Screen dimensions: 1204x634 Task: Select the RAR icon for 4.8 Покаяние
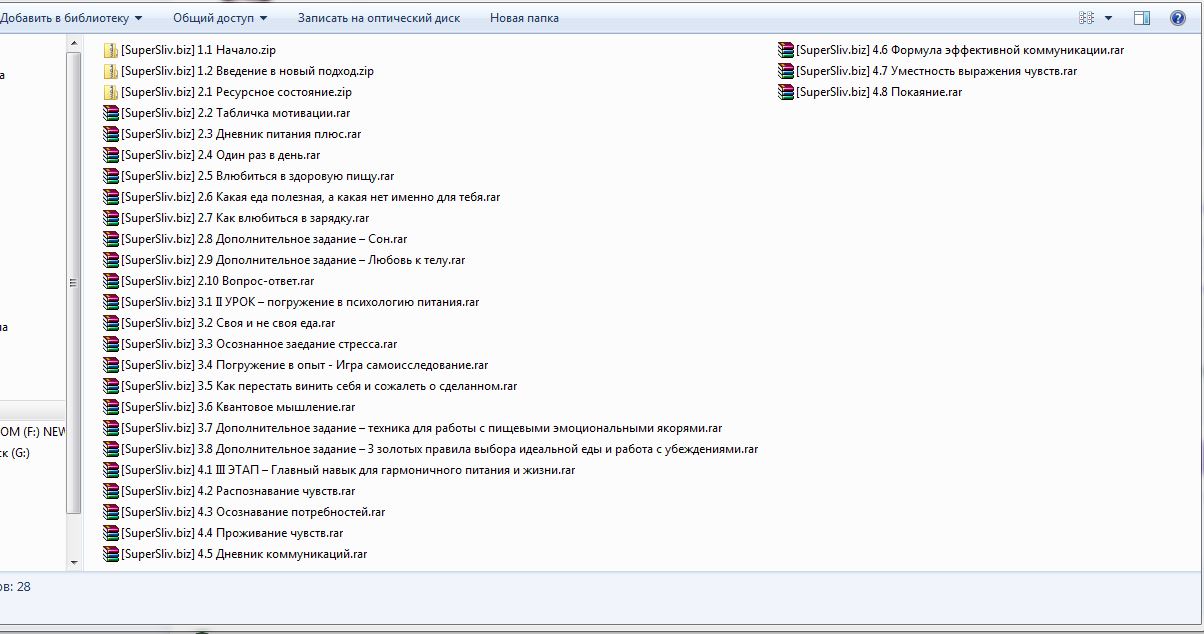coord(786,92)
